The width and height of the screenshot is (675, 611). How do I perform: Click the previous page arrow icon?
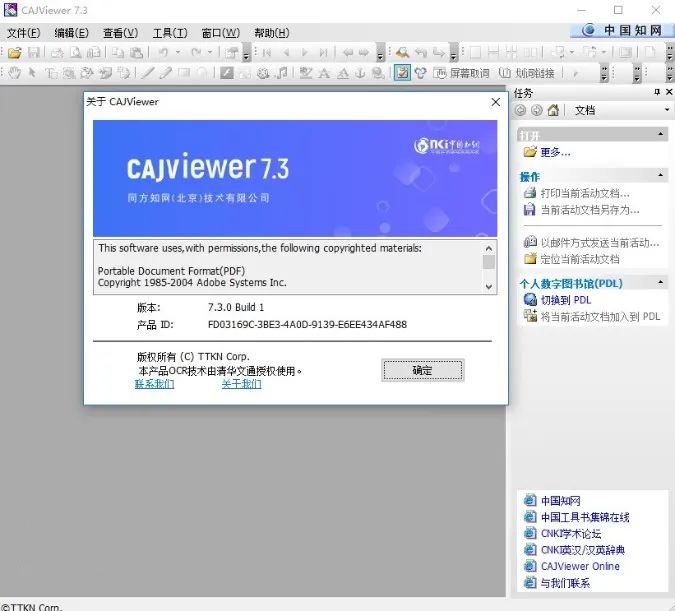(286, 53)
